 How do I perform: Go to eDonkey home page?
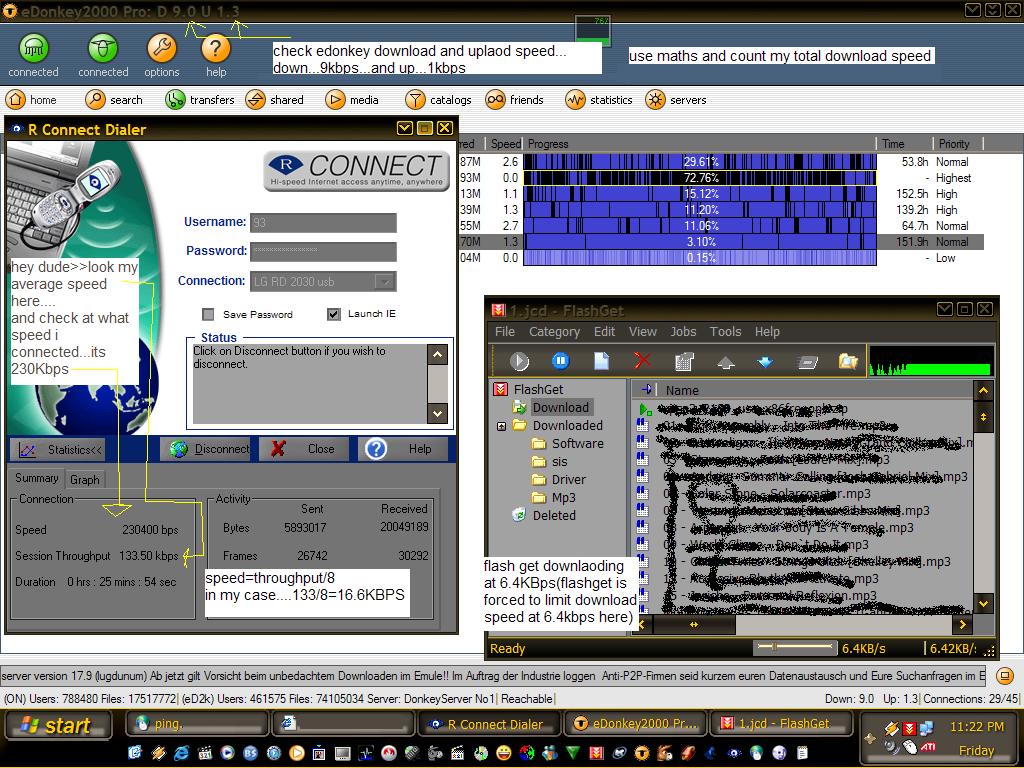tap(32, 100)
